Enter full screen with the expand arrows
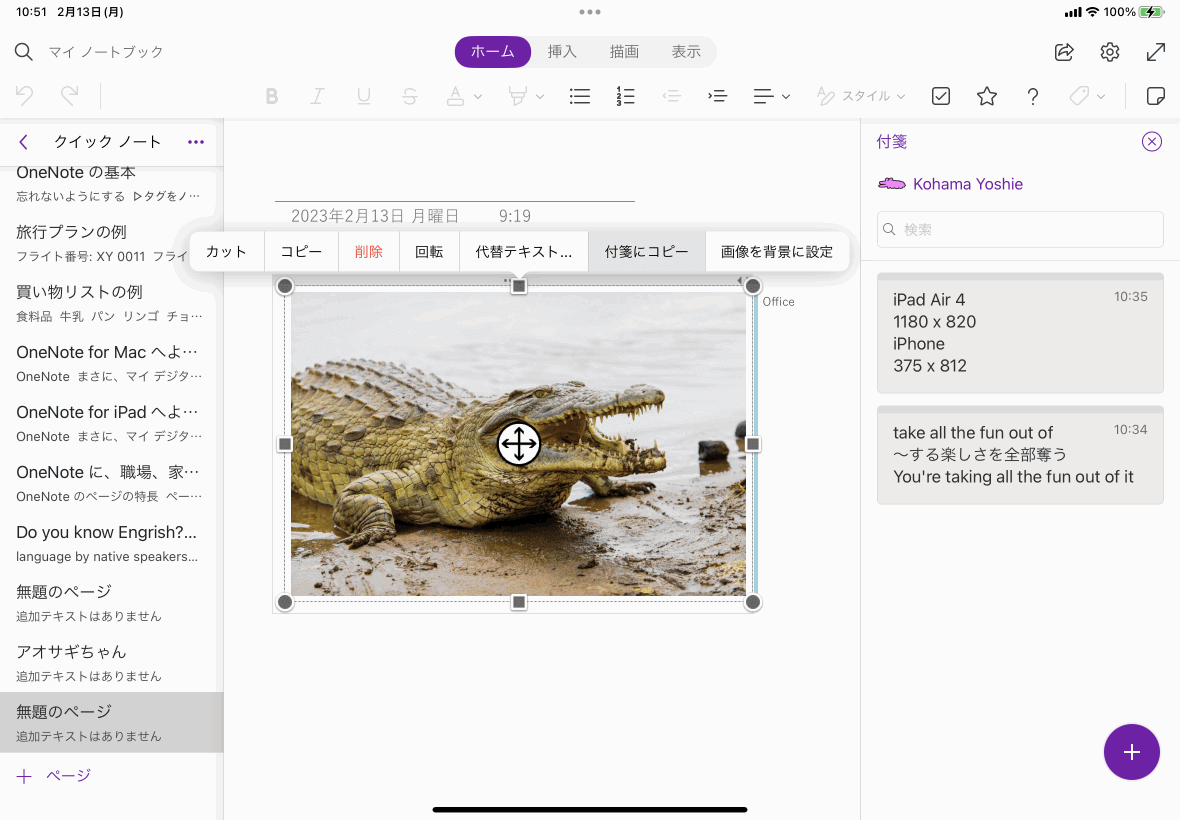Viewport: 1180px width, 820px height. [x=1155, y=52]
